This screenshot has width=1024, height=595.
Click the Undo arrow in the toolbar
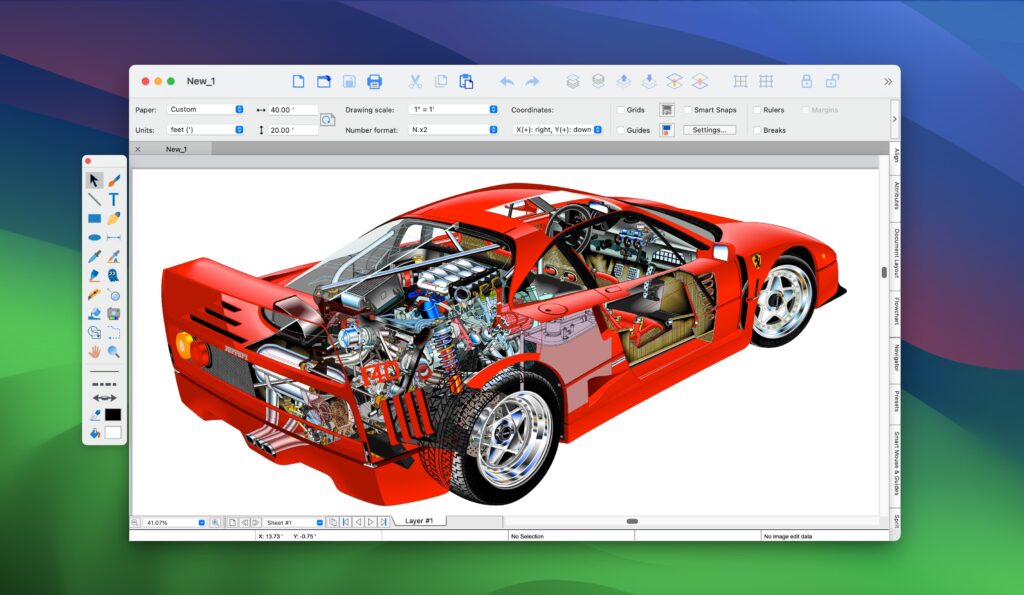(507, 82)
